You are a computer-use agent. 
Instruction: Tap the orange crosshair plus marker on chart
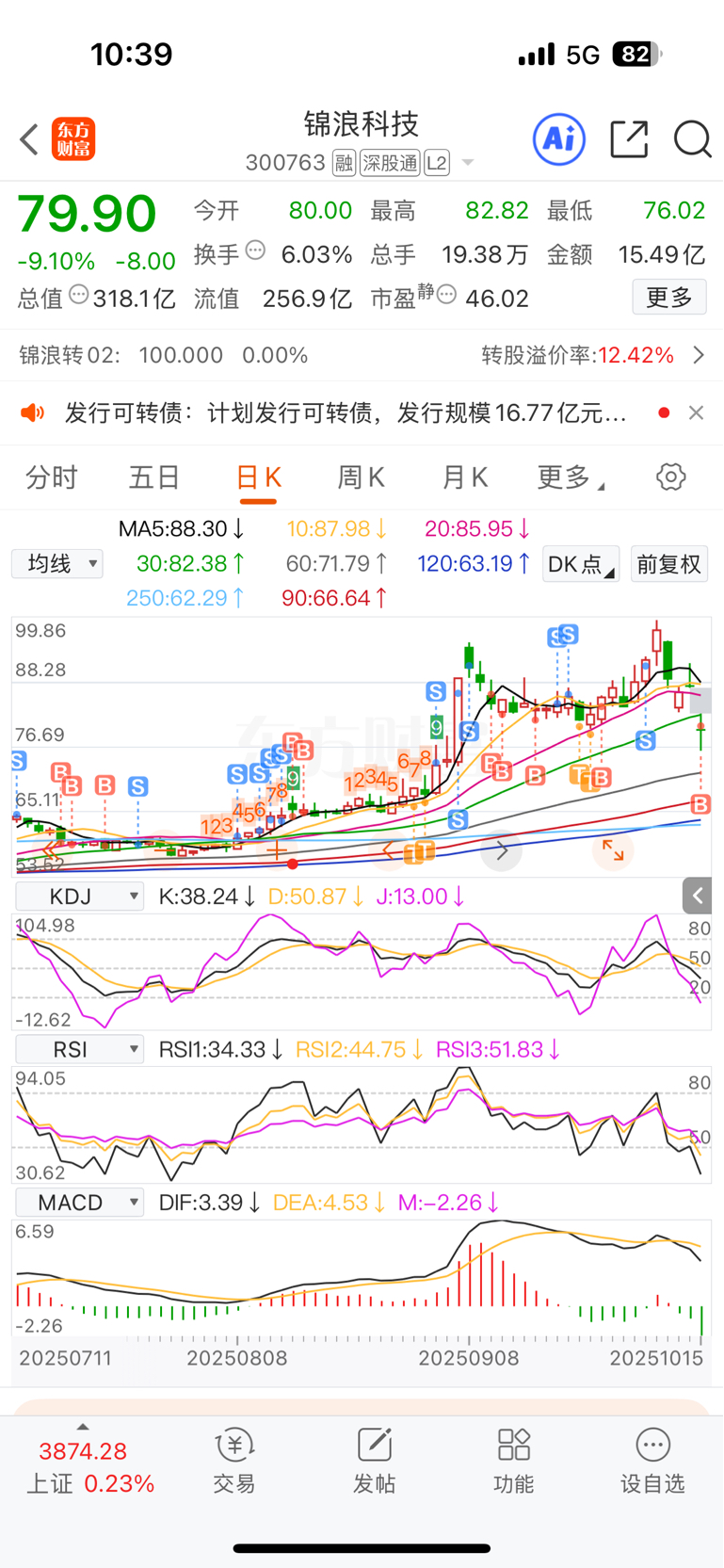(277, 850)
